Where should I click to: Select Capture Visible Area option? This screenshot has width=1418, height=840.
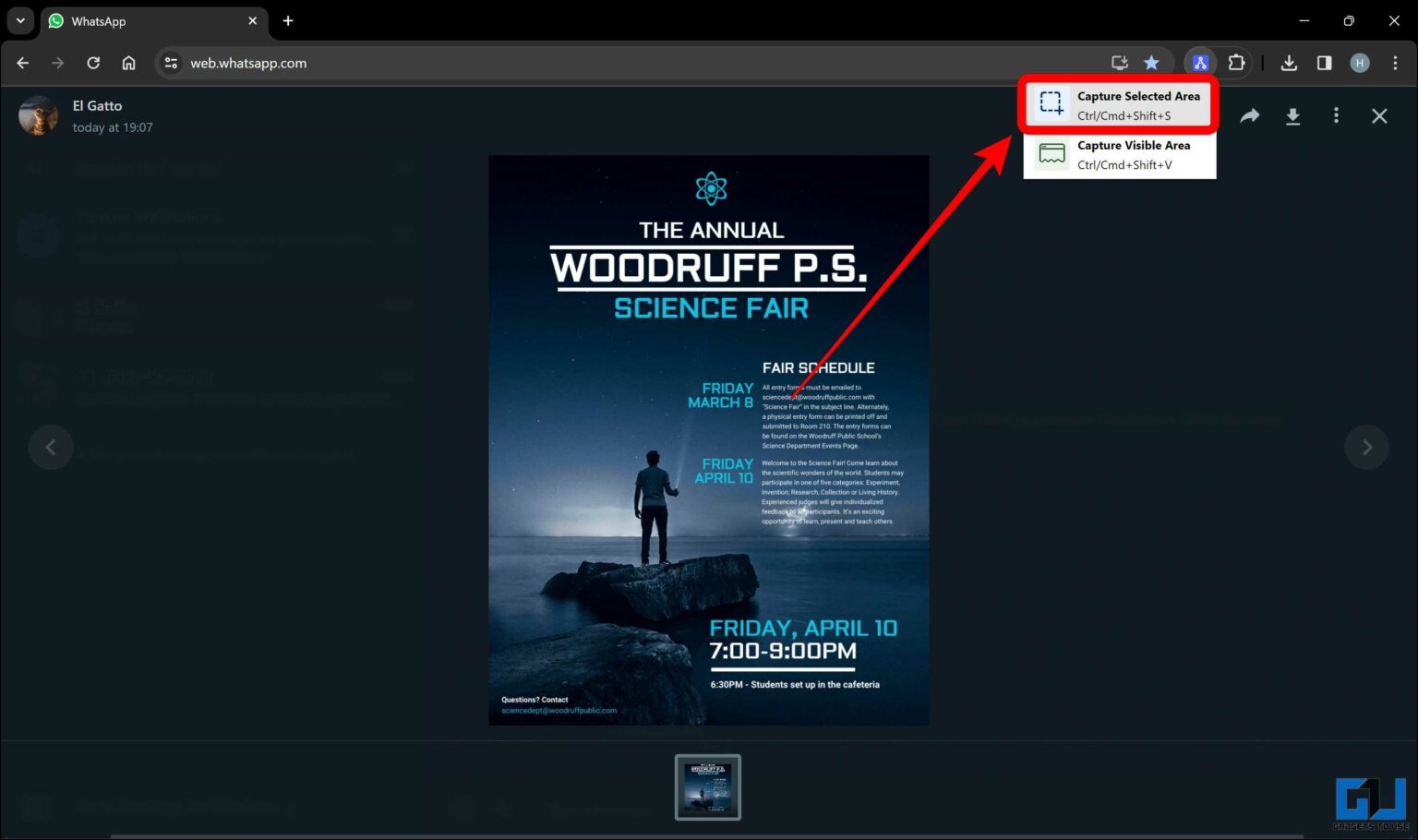[x=1119, y=153]
